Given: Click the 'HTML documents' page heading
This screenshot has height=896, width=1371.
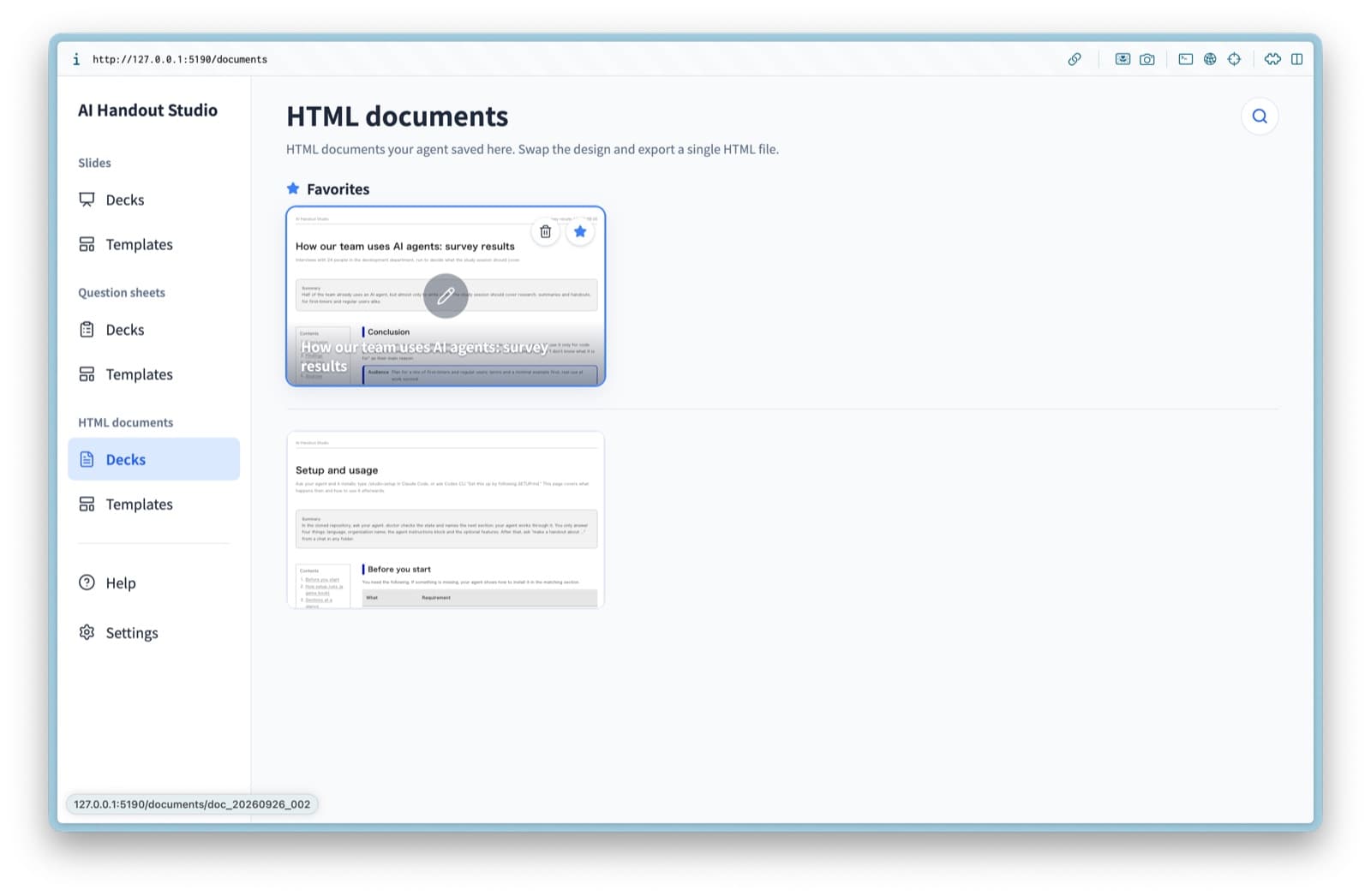Looking at the screenshot, I should [398, 116].
